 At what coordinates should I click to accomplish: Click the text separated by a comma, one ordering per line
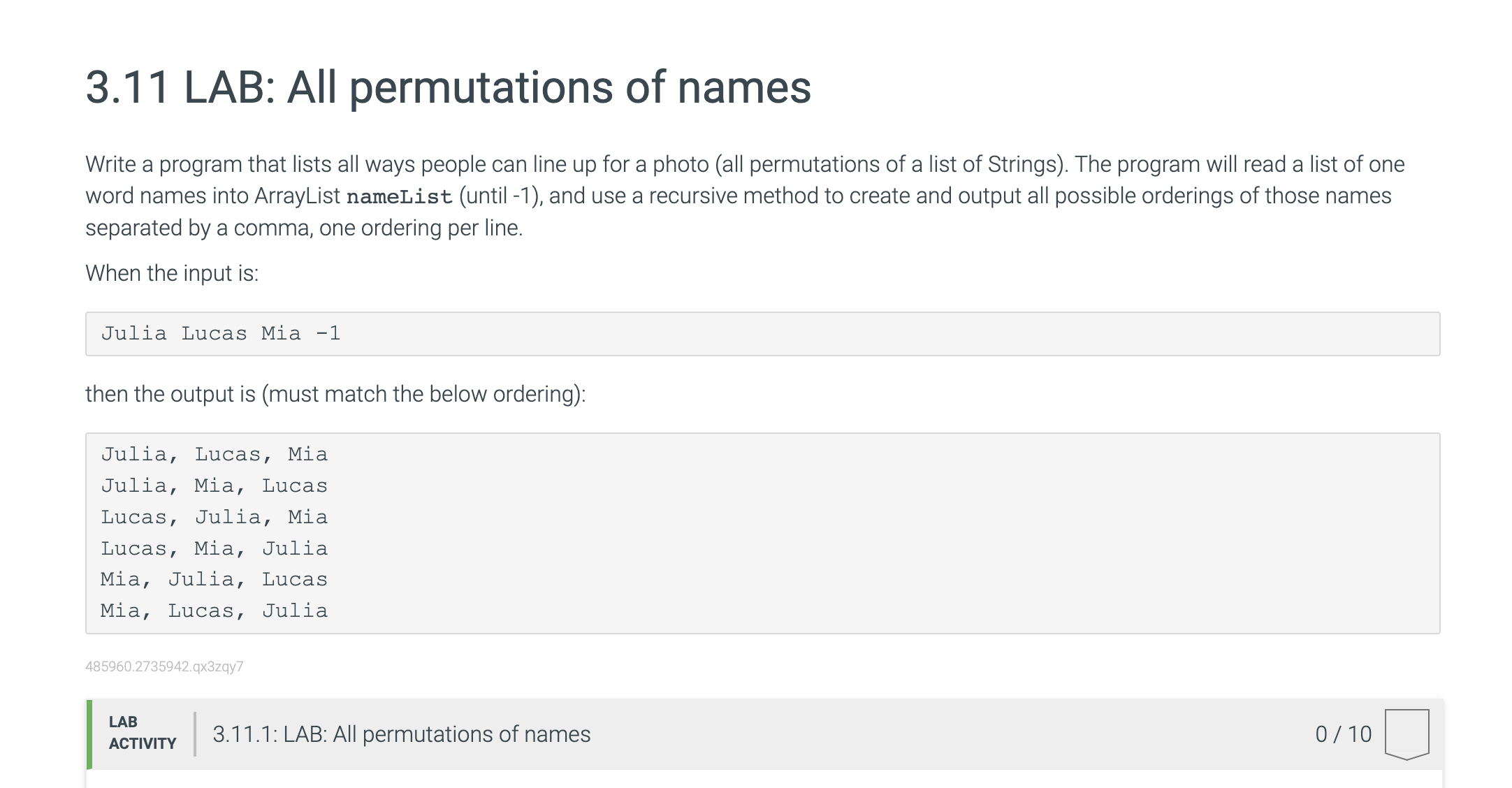point(304,228)
